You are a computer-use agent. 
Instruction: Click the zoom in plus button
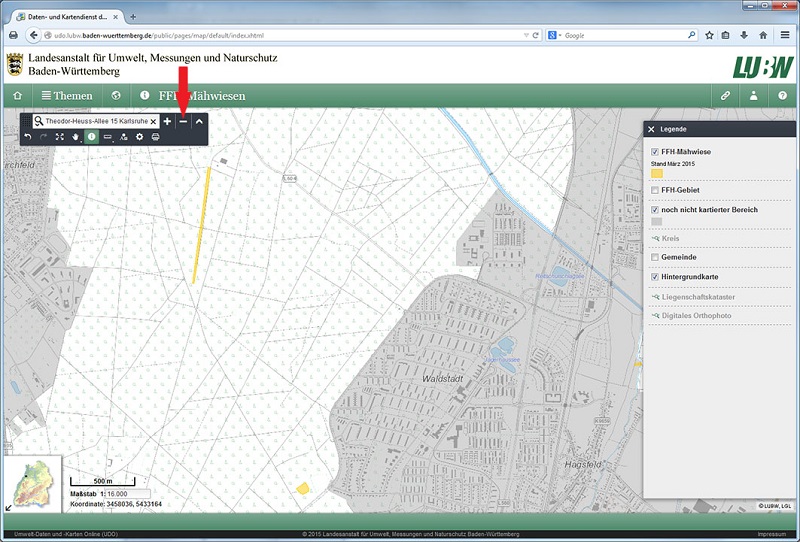(x=167, y=121)
